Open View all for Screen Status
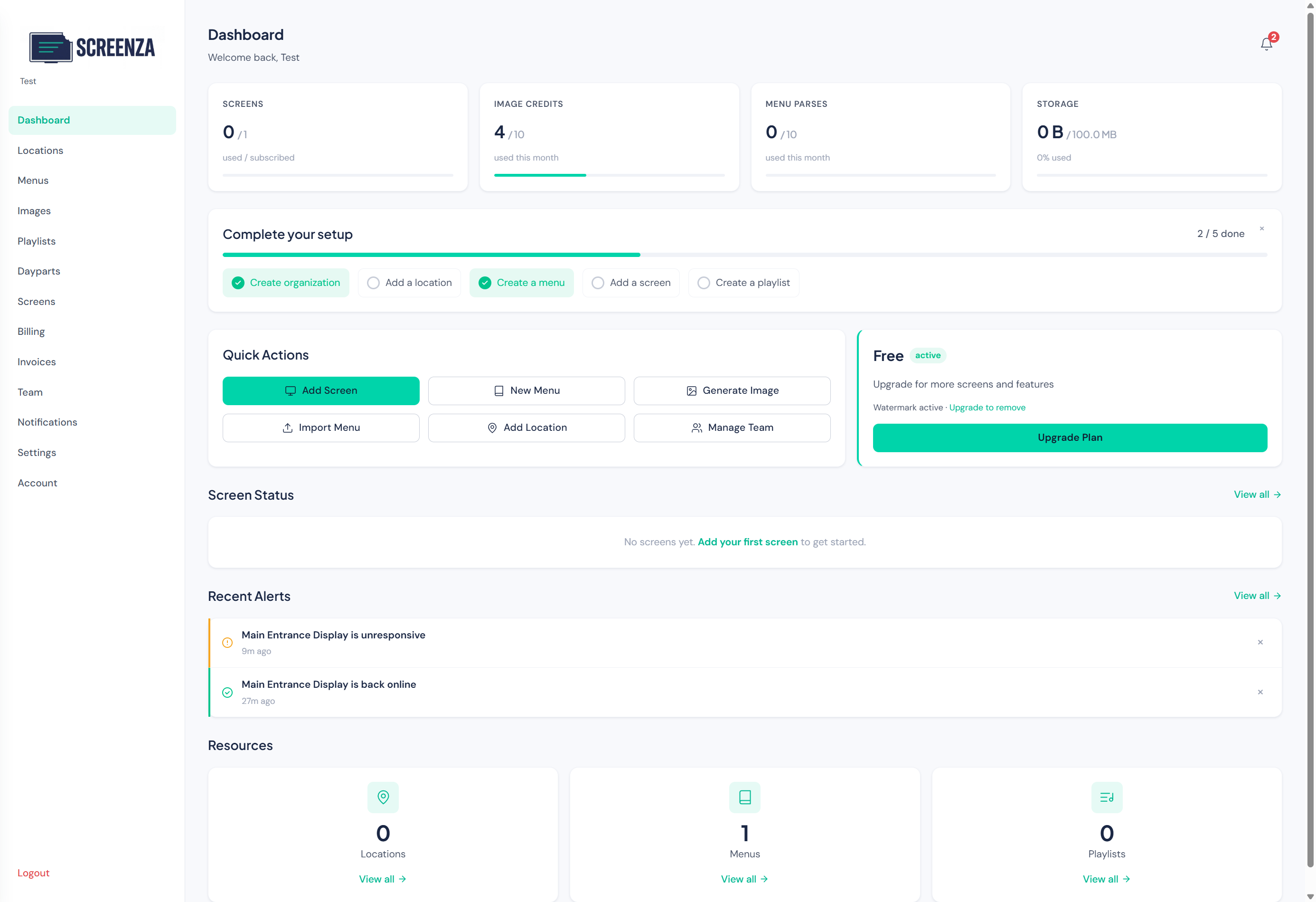Image resolution: width=1316 pixels, height=902 pixels. (x=1257, y=494)
